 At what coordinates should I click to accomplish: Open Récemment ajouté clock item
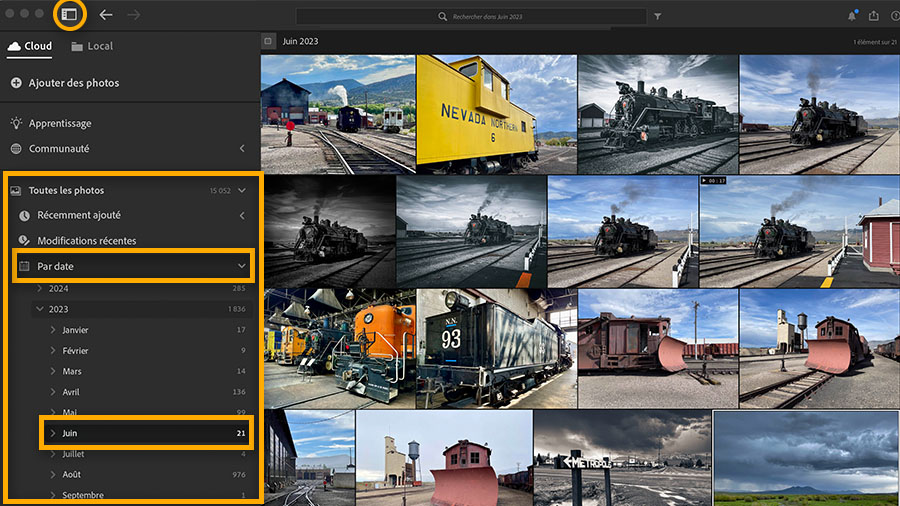click(79, 215)
